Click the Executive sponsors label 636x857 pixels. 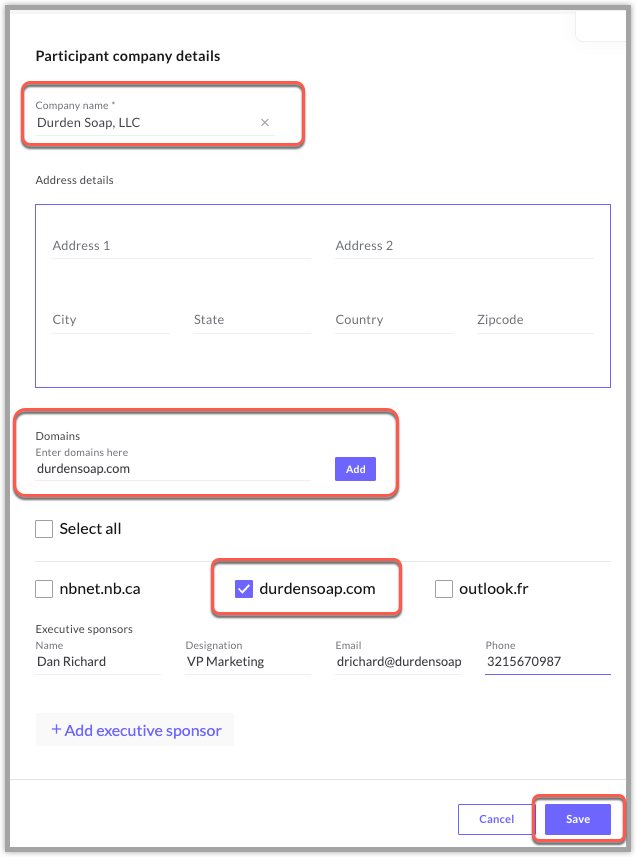(x=84, y=629)
